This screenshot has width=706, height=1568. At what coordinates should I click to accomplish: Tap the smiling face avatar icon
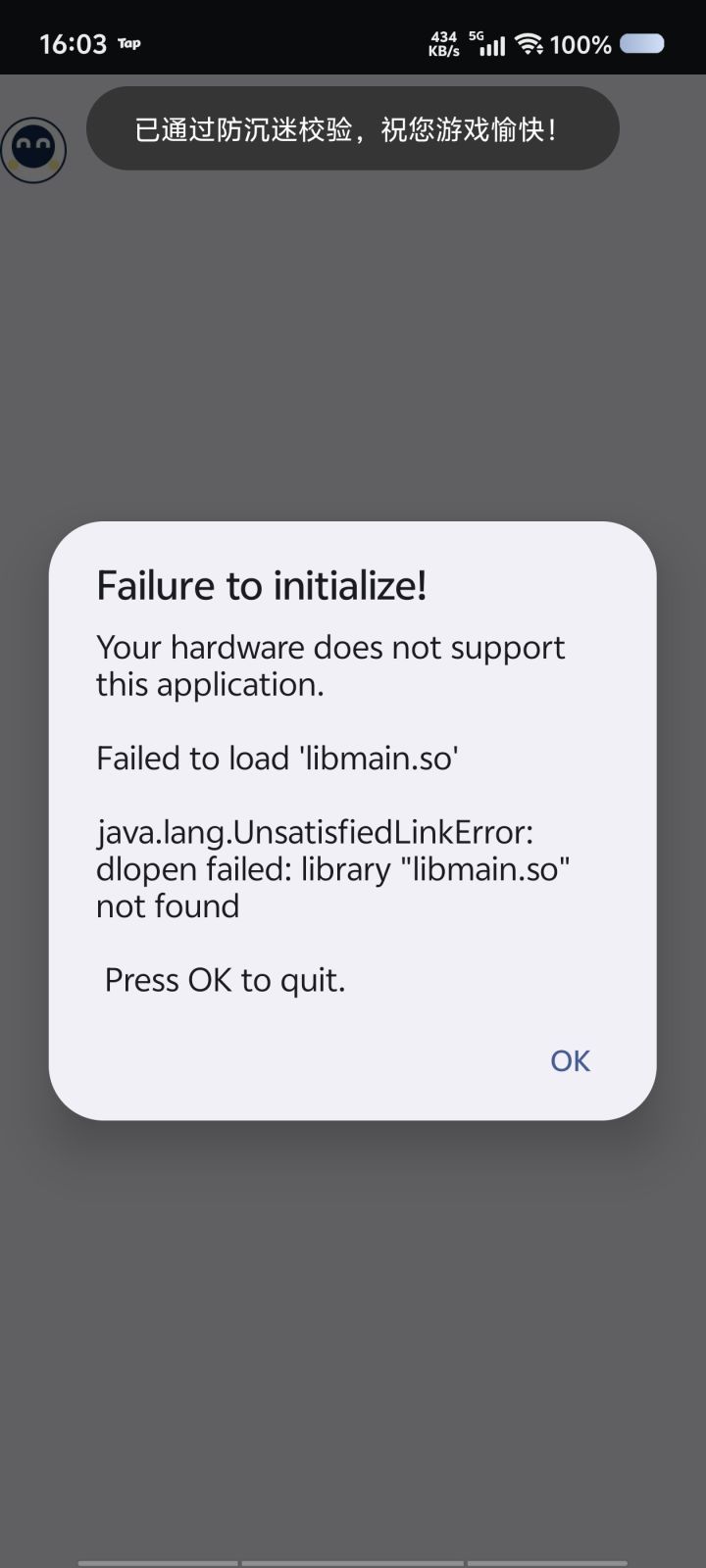pyautogui.click(x=33, y=150)
